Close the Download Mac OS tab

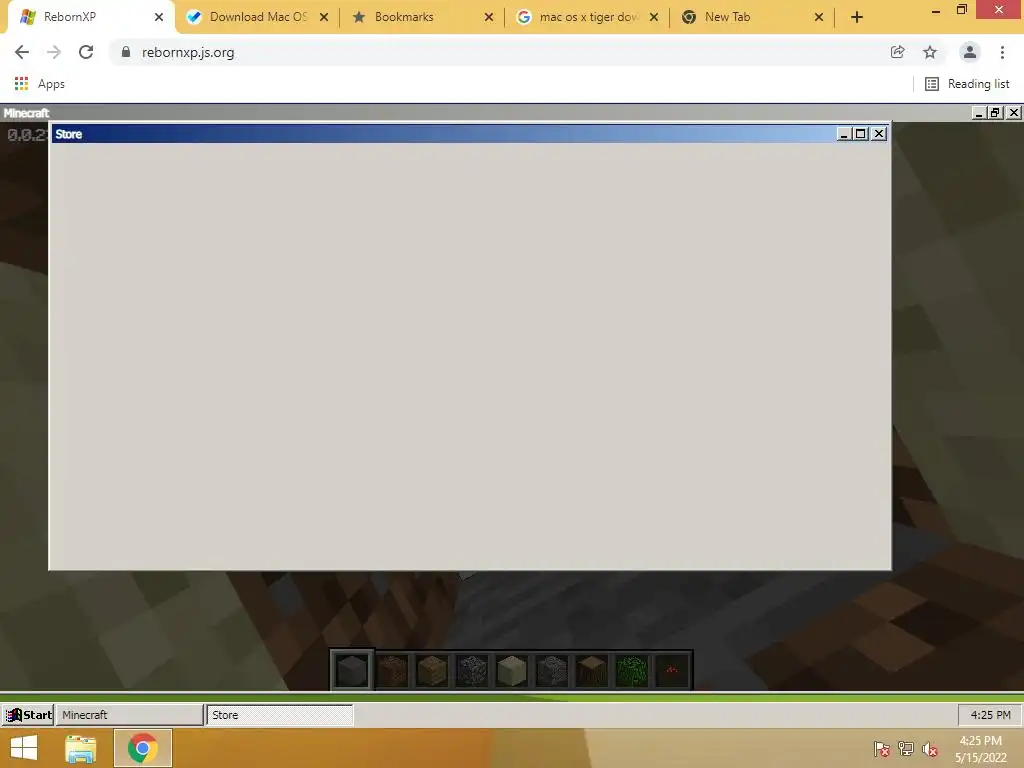[x=324, y=17]
